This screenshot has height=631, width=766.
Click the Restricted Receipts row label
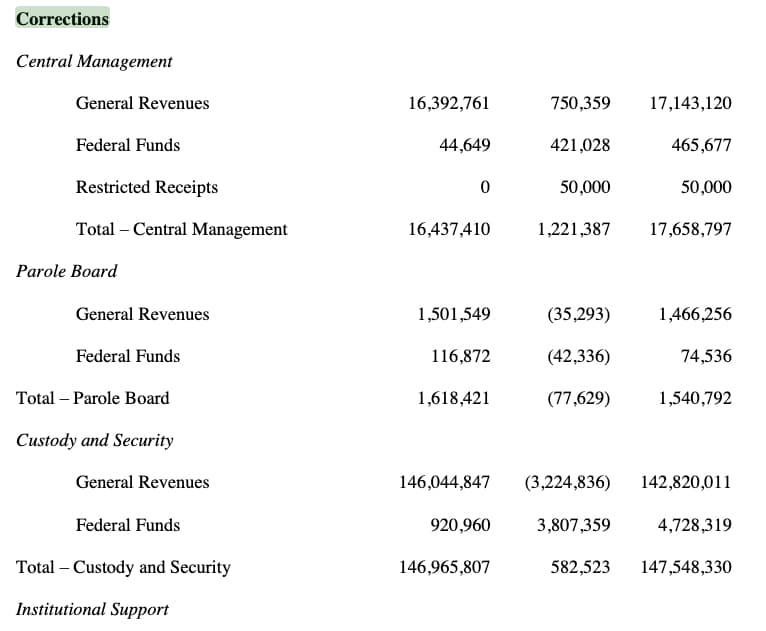tap(147, 187)
